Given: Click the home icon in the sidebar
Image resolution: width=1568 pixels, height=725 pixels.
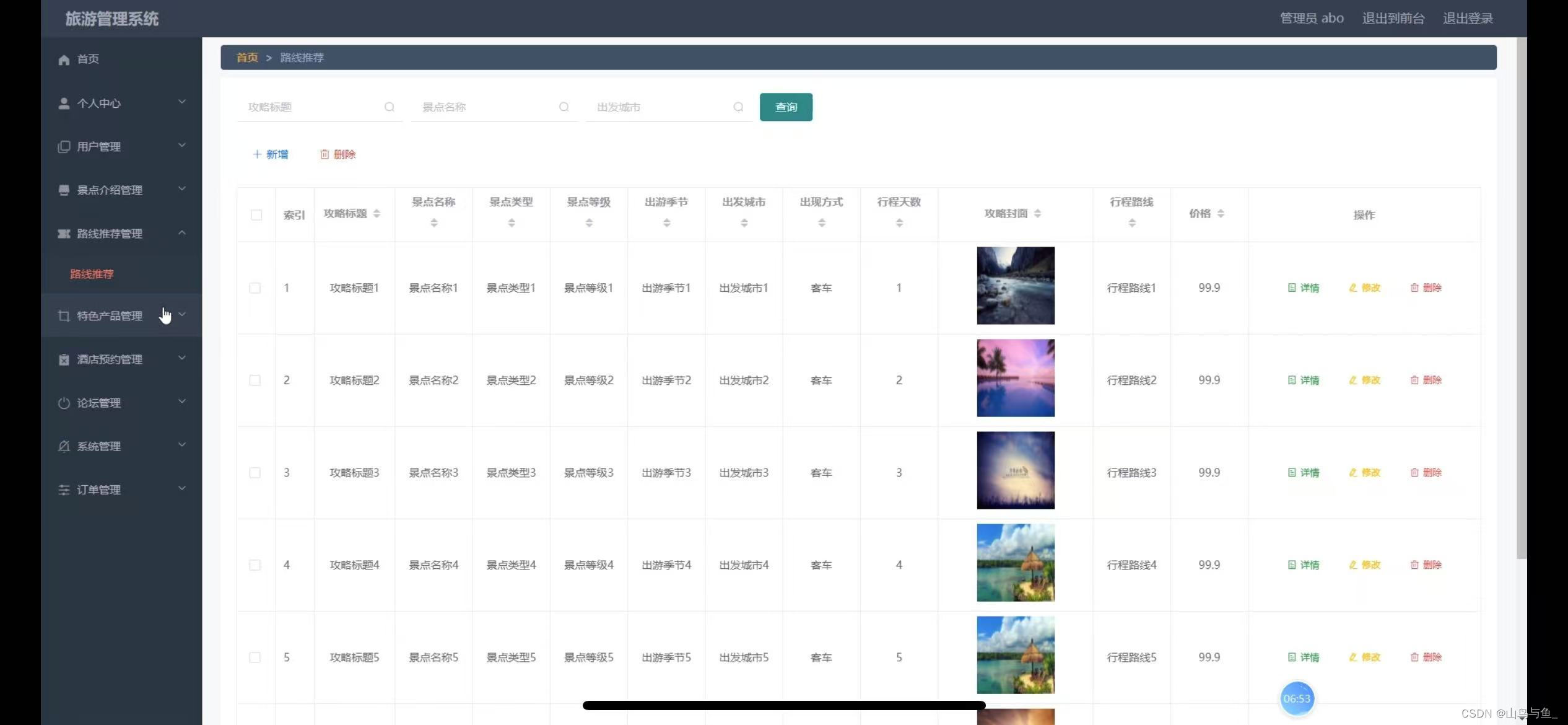Looking at the screenshot, I should [x=64, y=59].
